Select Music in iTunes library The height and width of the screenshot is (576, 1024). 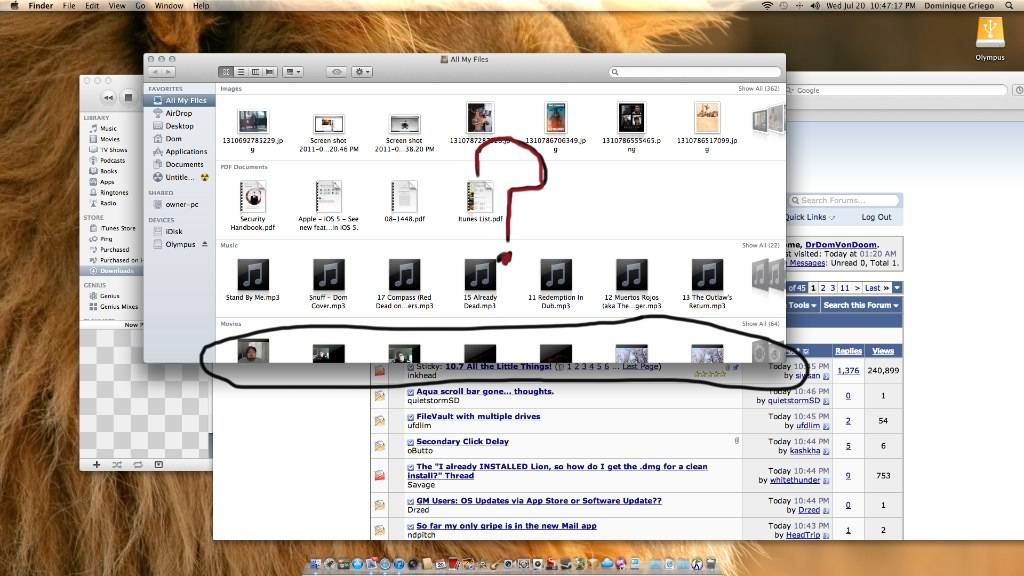pos(108,129)
